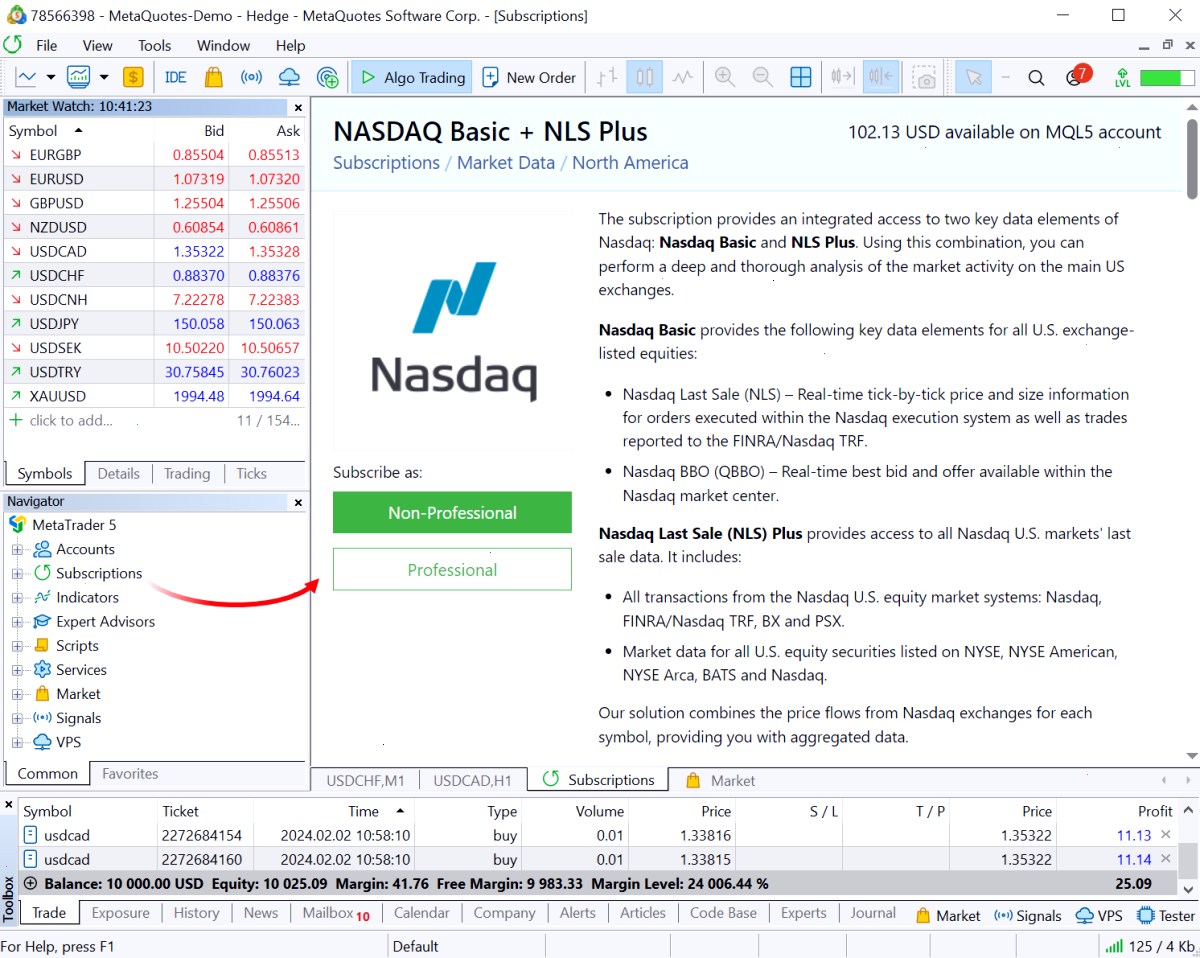Open the USDCHF,M1 chart tab
This screenshot has height=958, width=1200.
[365, 780]
